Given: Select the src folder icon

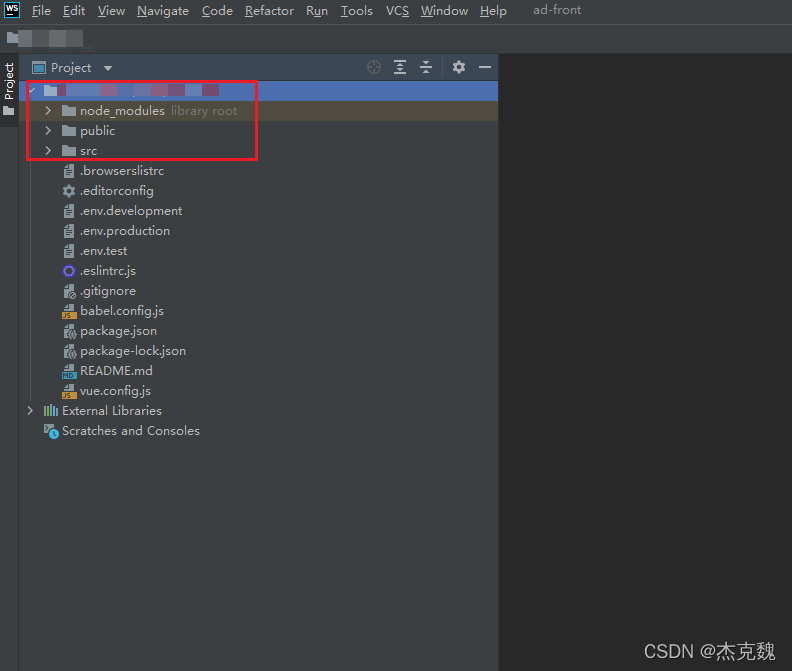Looking at the screenshot, I should coord(69,151).
